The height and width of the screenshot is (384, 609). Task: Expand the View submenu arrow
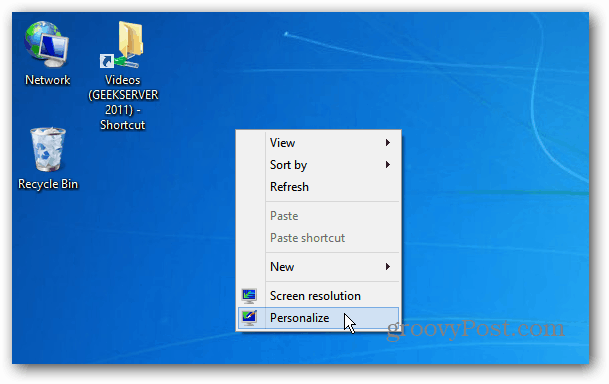click(388, 143)
